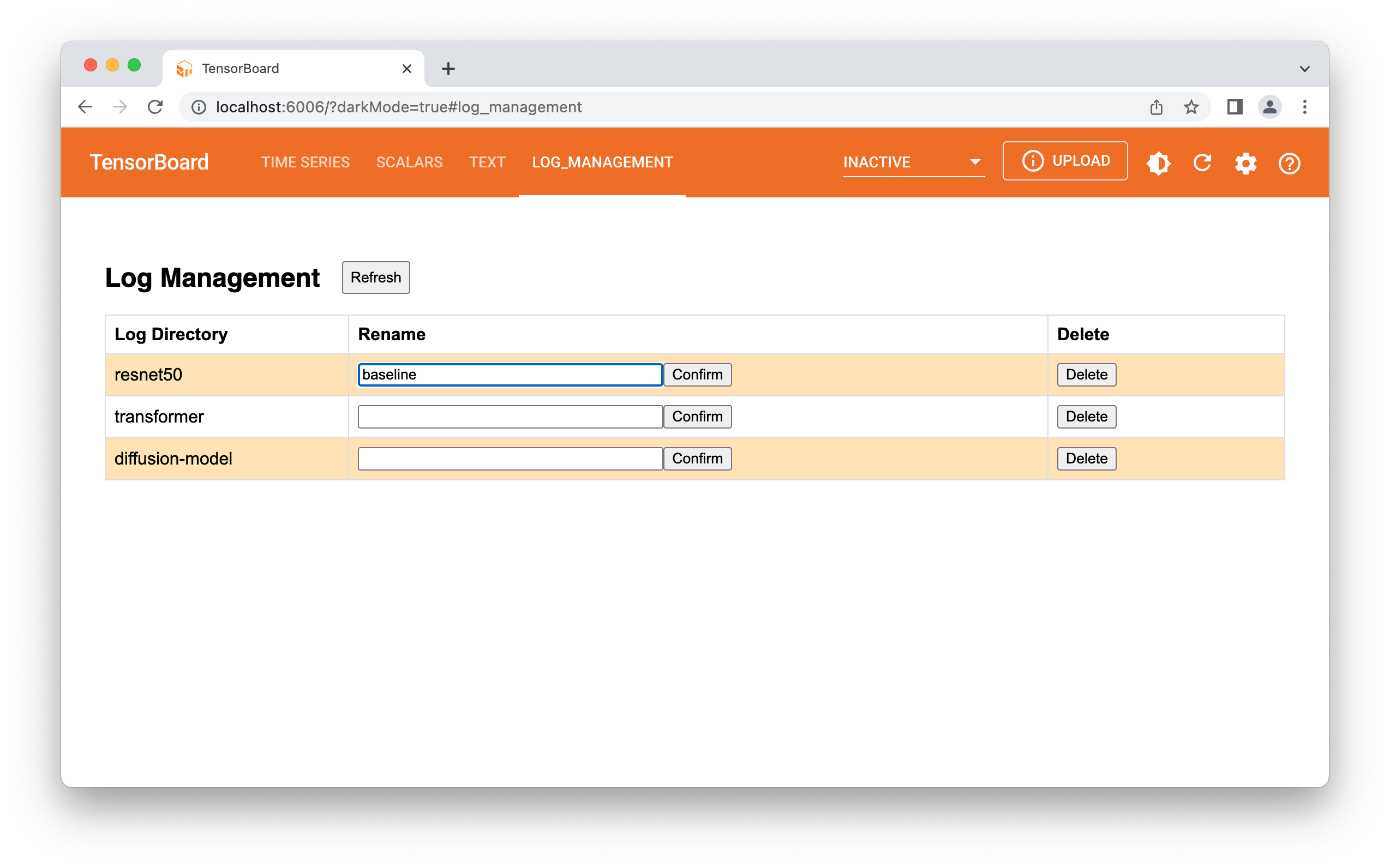Bookmark this page with star icon
Image resolution: width=1390 pixels, height=868 pixels.
pos(1191,107)
